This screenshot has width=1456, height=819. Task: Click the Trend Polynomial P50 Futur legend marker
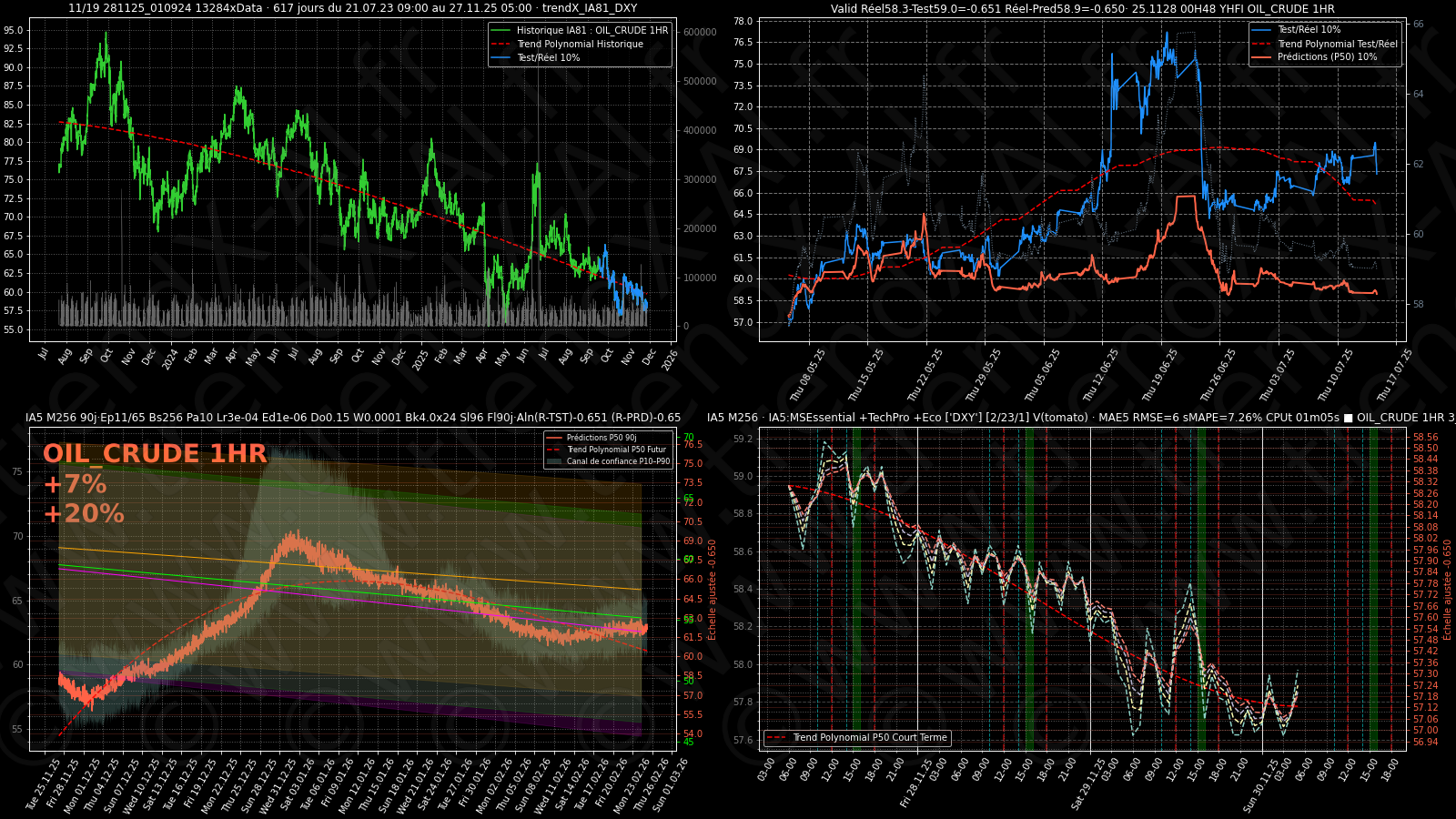tap(553, 450)
